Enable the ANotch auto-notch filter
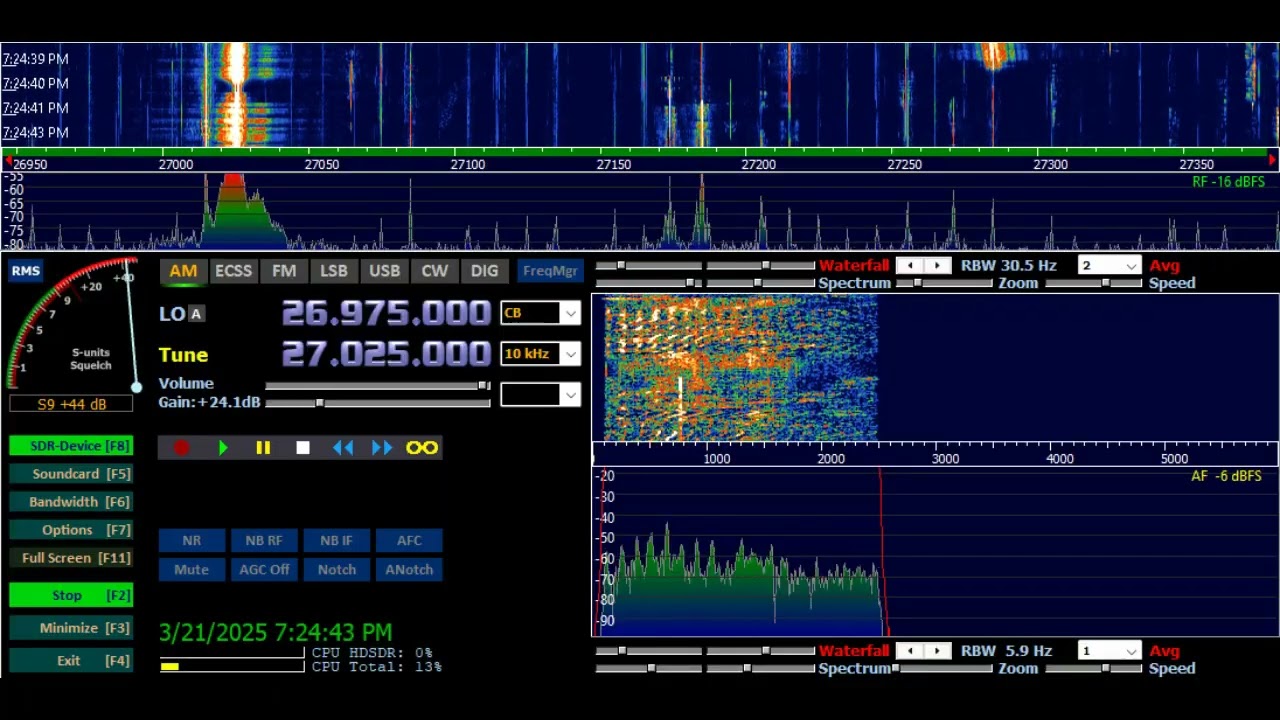This screenshot has height=720, width=1280. [x=409, y=570]
